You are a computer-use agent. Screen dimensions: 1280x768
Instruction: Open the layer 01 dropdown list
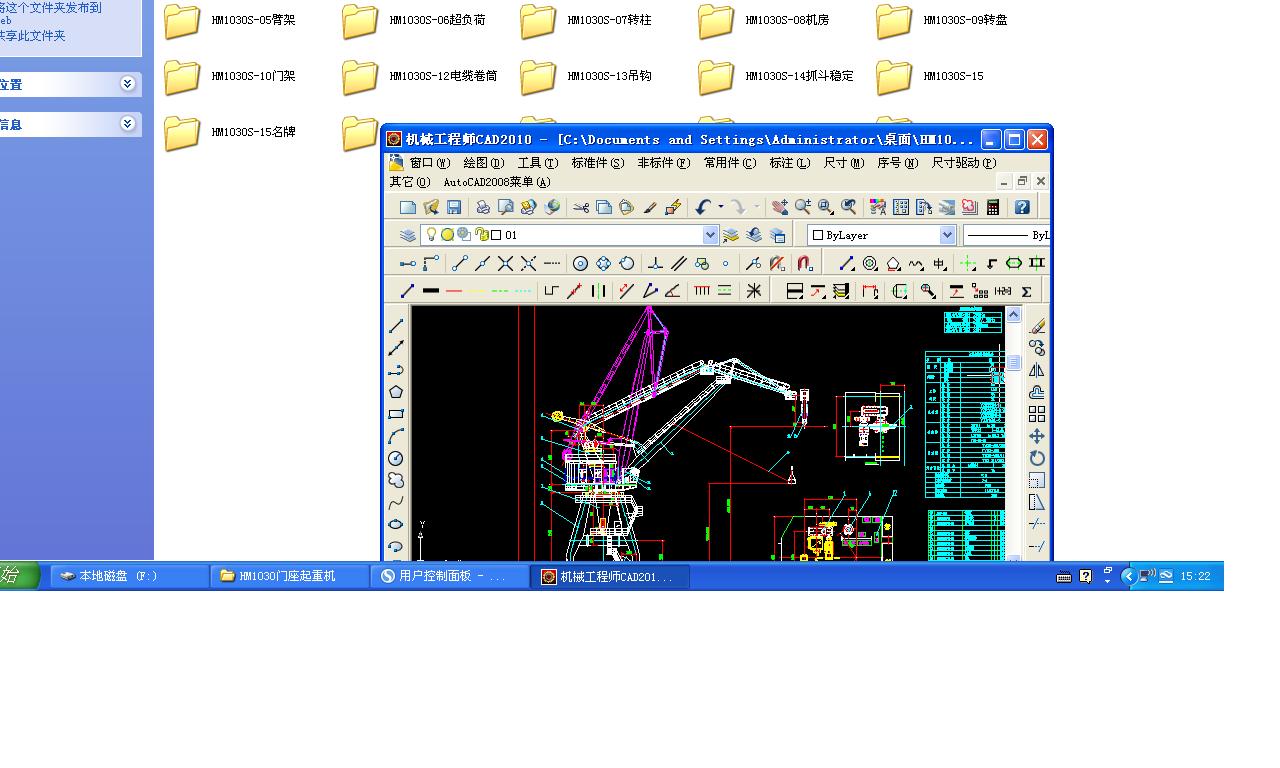click(710, 235)
